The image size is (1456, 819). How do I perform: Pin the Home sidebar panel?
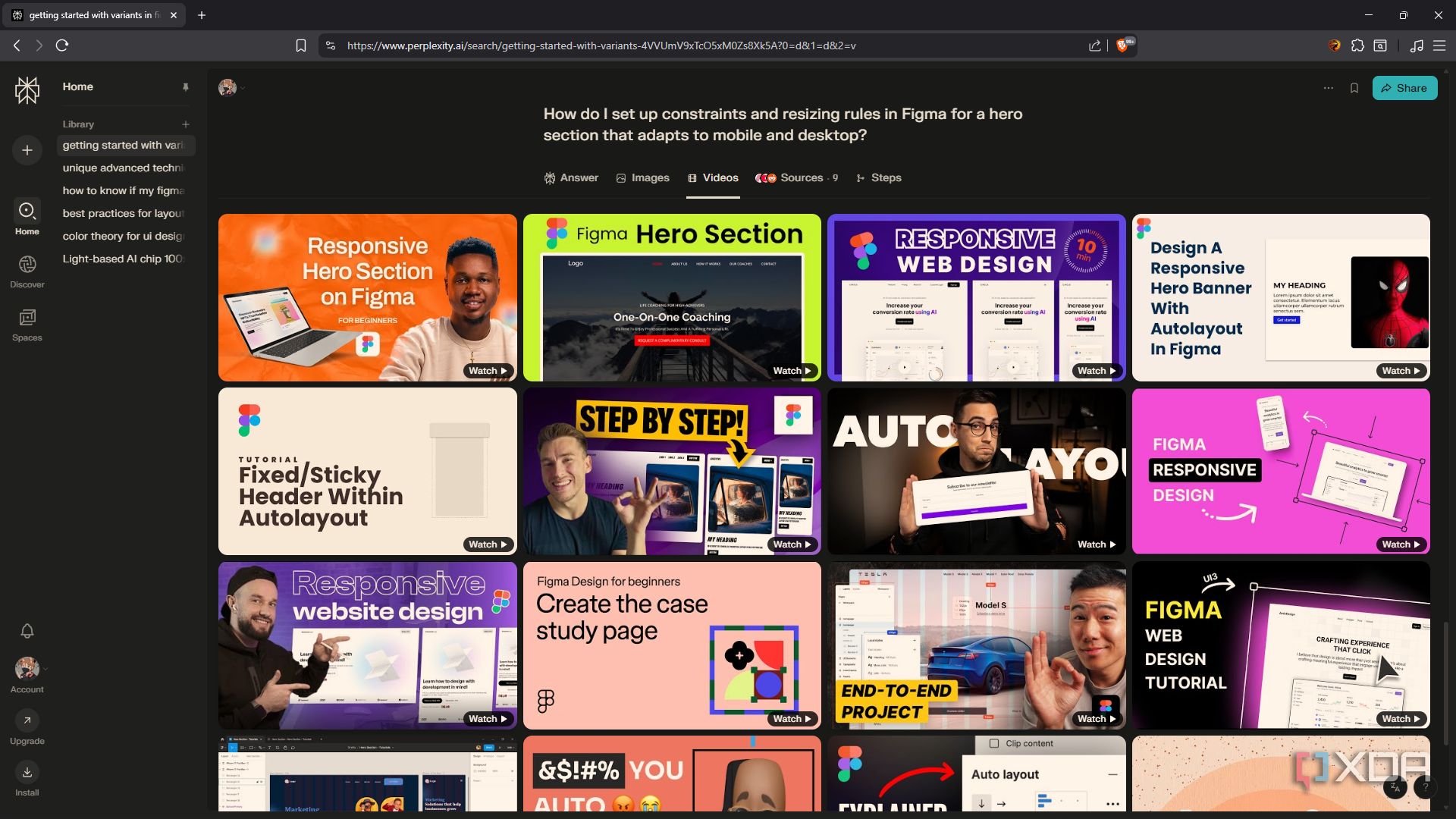pyautogui.click(x=186, y=87)
